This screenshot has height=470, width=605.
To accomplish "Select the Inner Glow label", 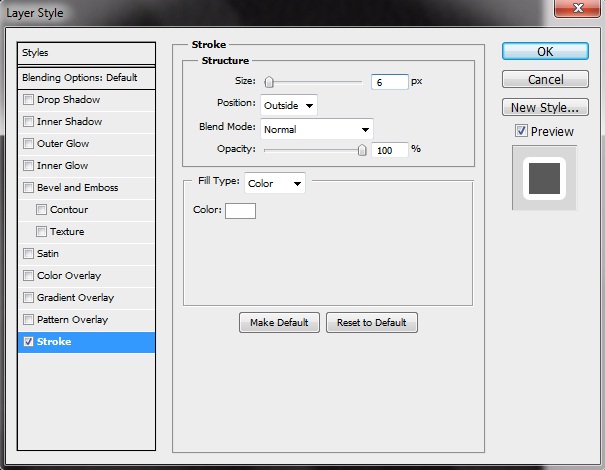I will click(63, 166).
